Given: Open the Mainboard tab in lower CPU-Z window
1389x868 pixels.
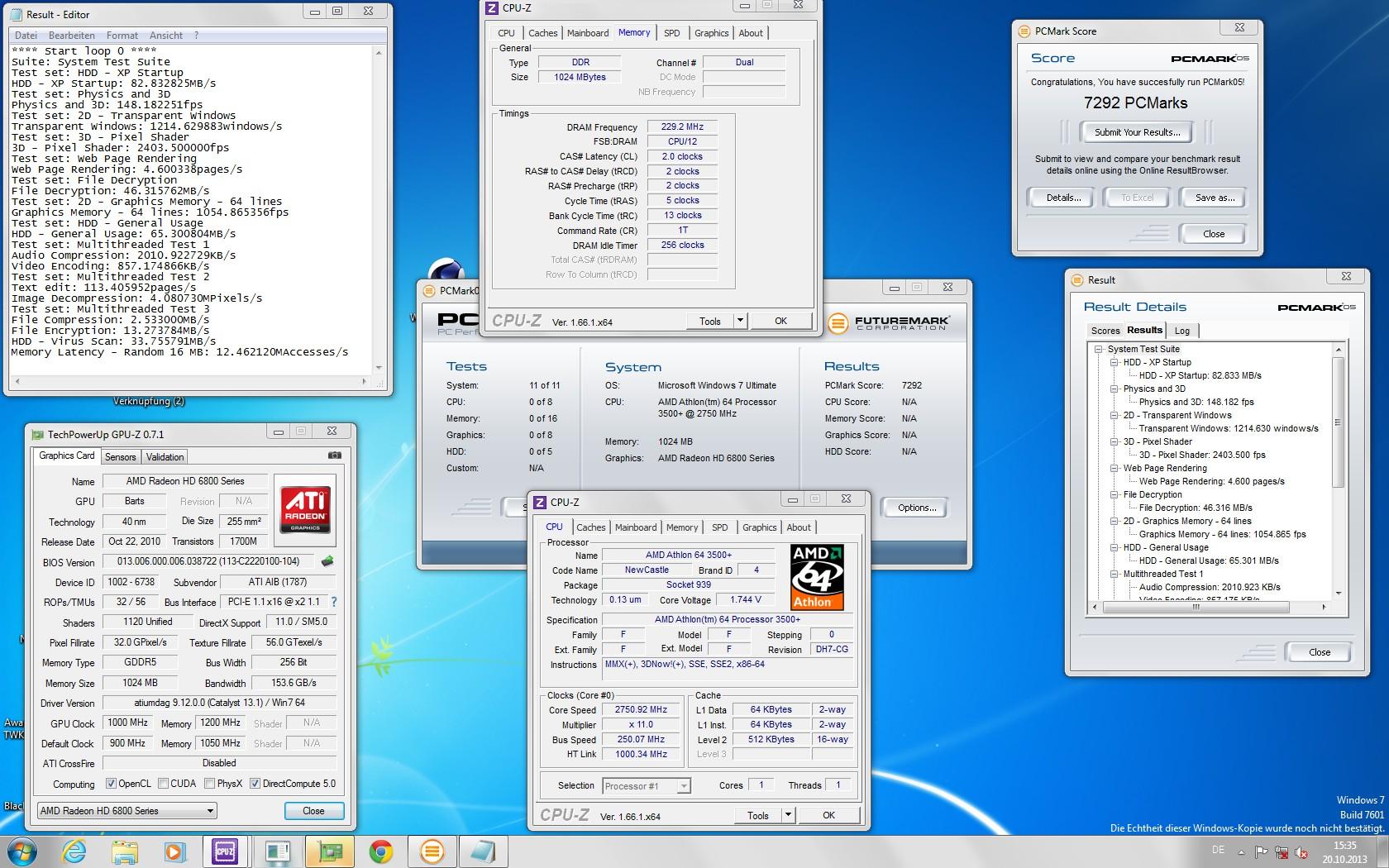Looking at the screenshot, I should point(636,527).
